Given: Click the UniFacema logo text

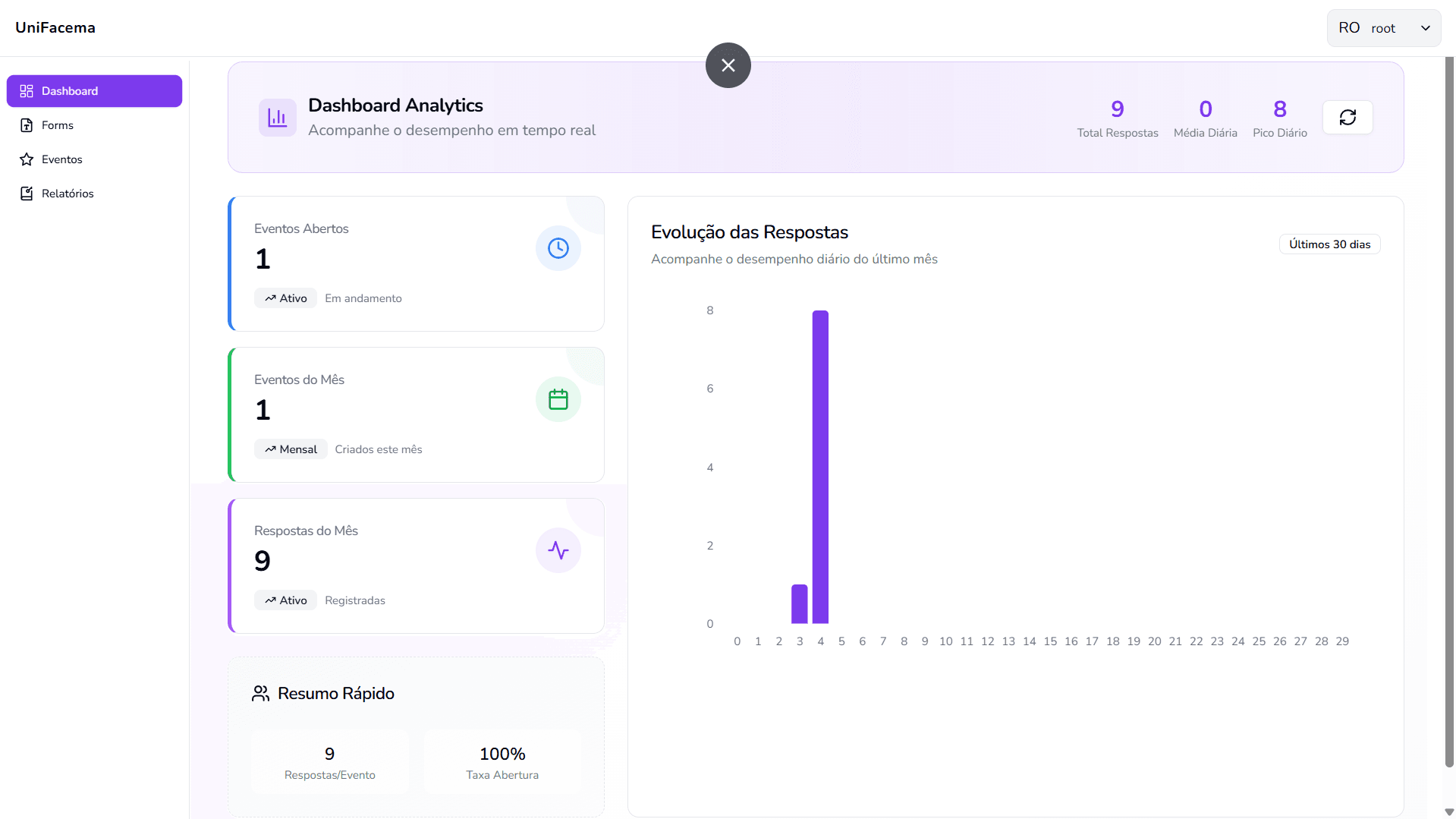Looking at the screenshot, I should point(55,28).
